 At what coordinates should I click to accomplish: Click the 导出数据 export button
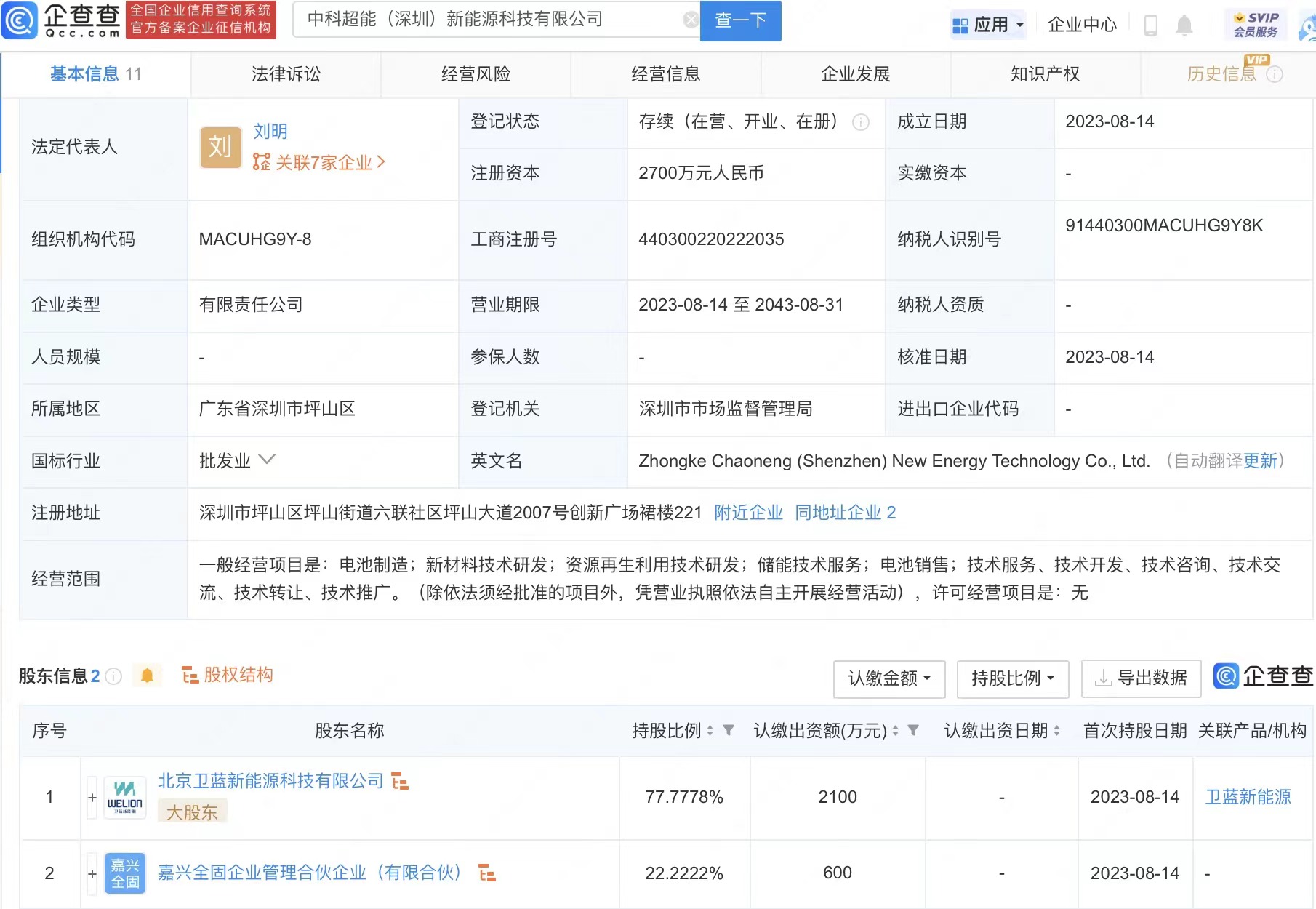[1141, 678]
